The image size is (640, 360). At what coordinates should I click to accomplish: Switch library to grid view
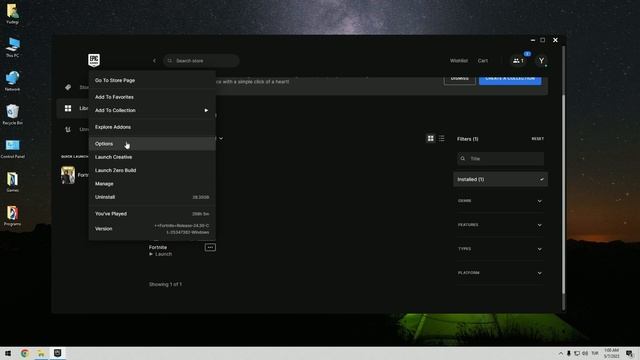point(431,139)
